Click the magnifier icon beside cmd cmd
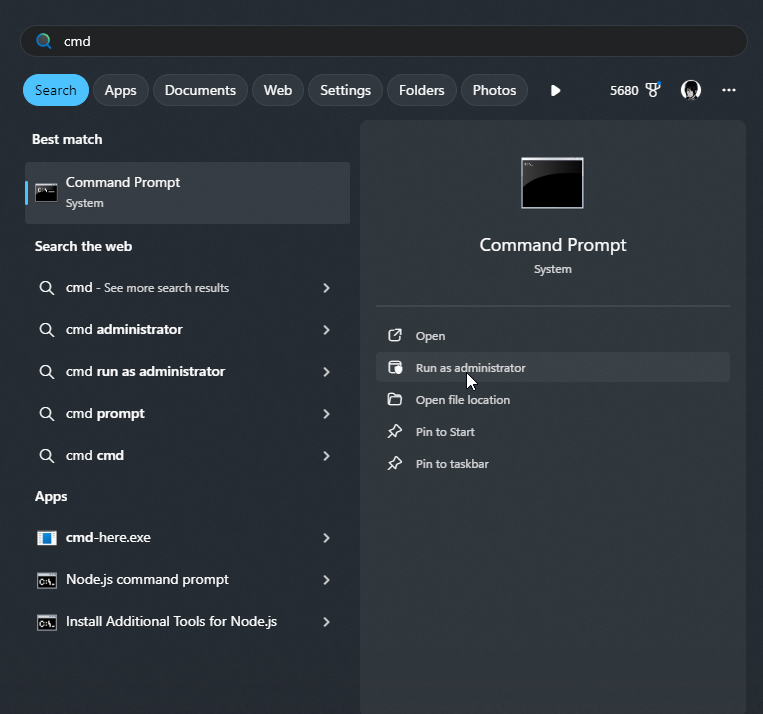 coord(47,456)
